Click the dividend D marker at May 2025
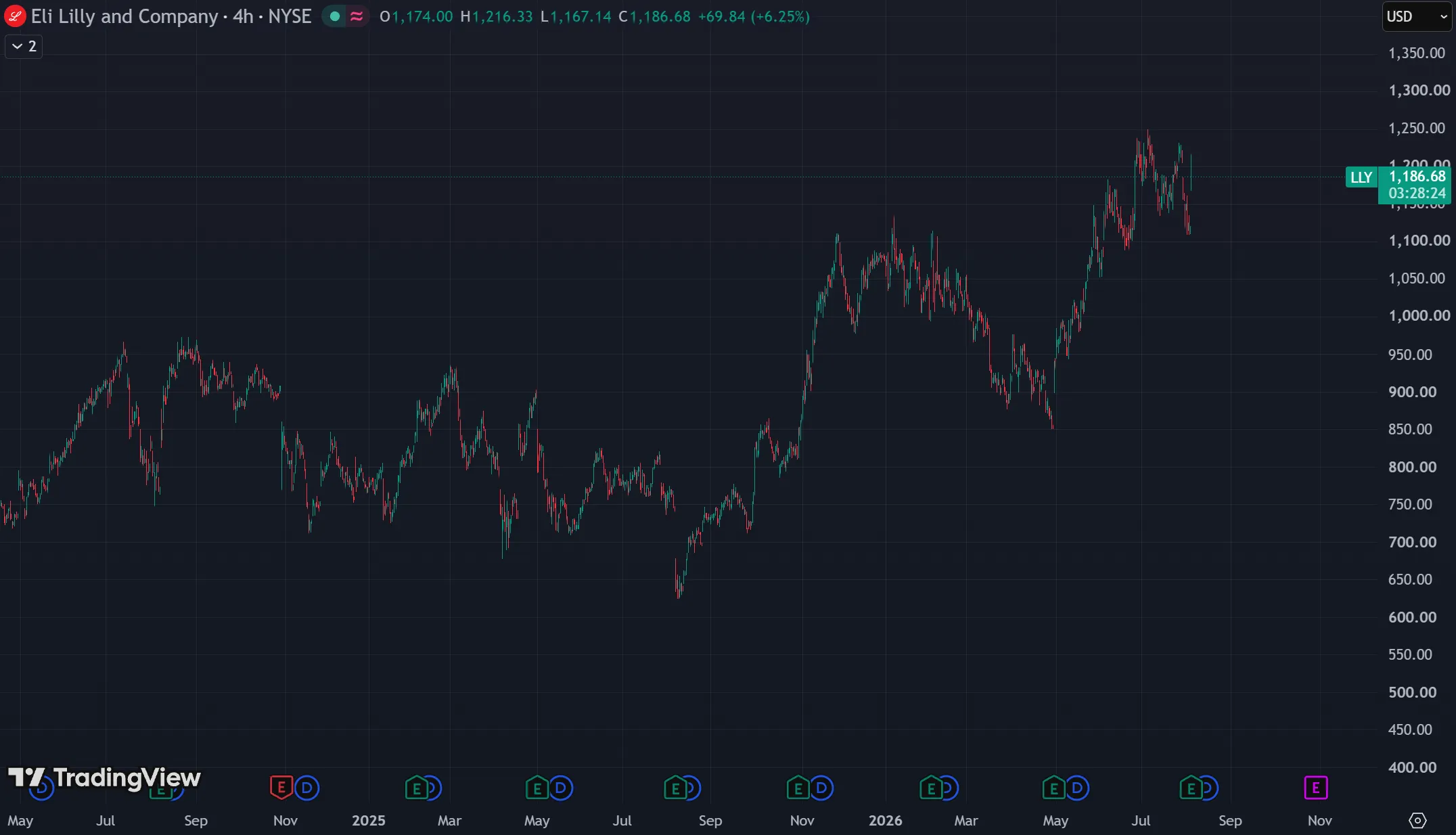The height and width of the screenshot is (835, 1456). (561, 788)
